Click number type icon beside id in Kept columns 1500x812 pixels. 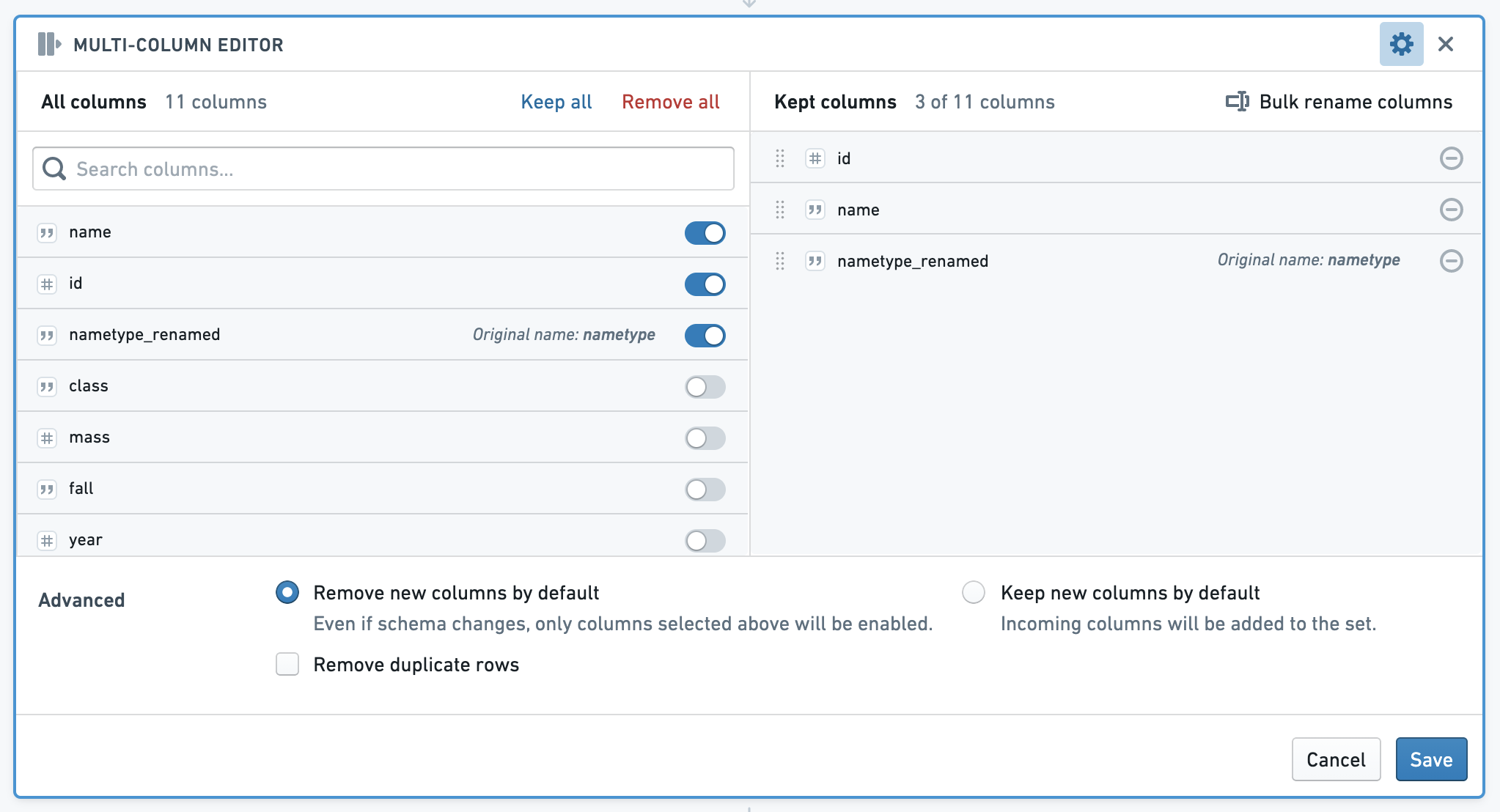[815, 158]
